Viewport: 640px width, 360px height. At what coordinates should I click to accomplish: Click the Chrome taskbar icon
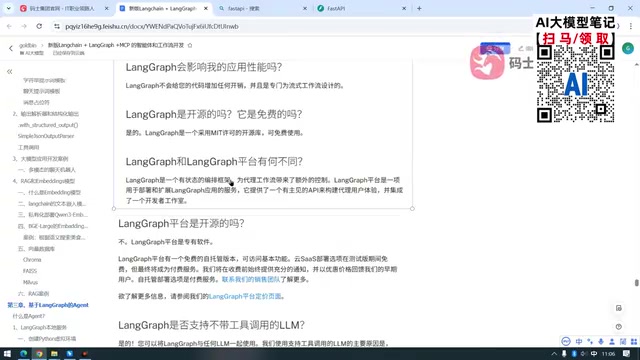pyautogui.click(x=39, y=353)
